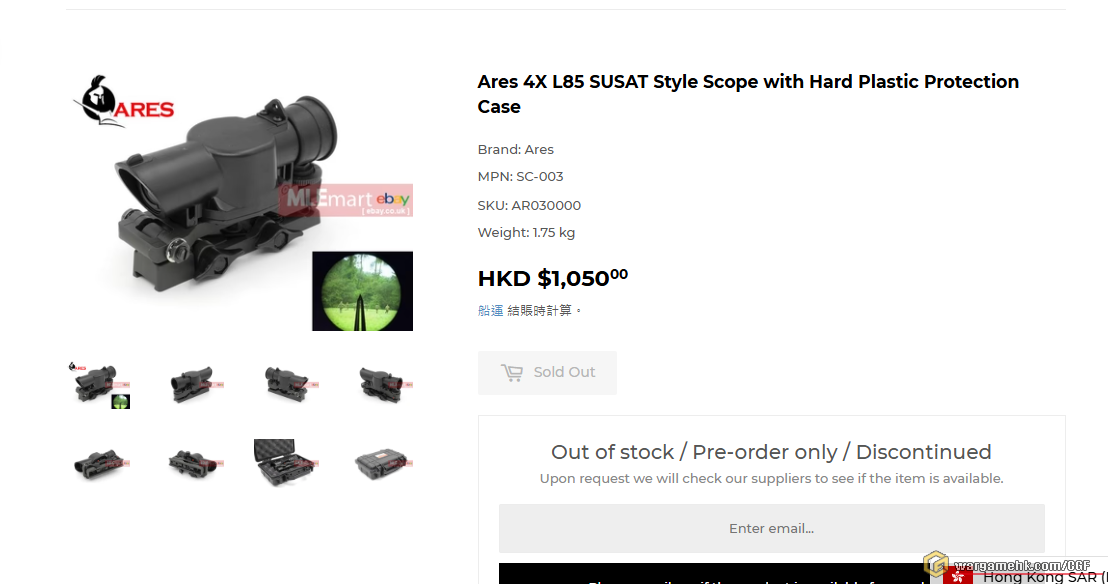Focus the Enter email input field
This screenshot has width=1108, height=584.
click(x=771, y=528)
